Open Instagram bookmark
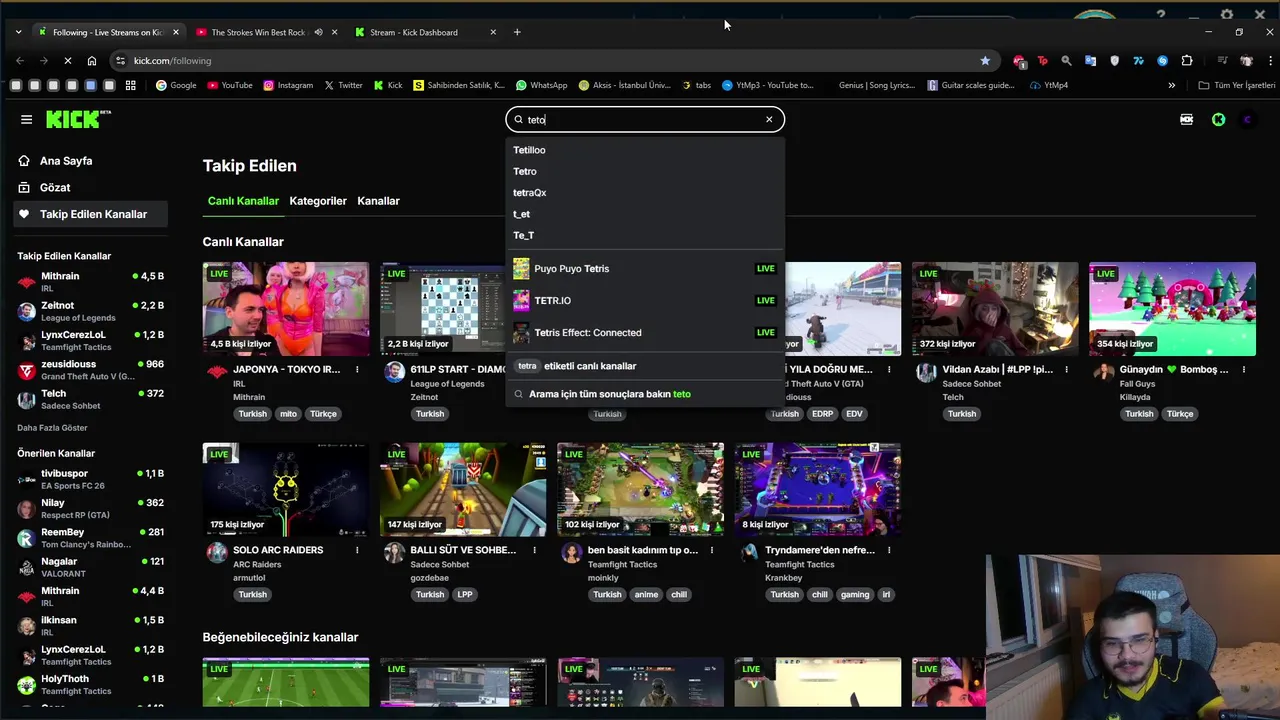 (288, 85)
